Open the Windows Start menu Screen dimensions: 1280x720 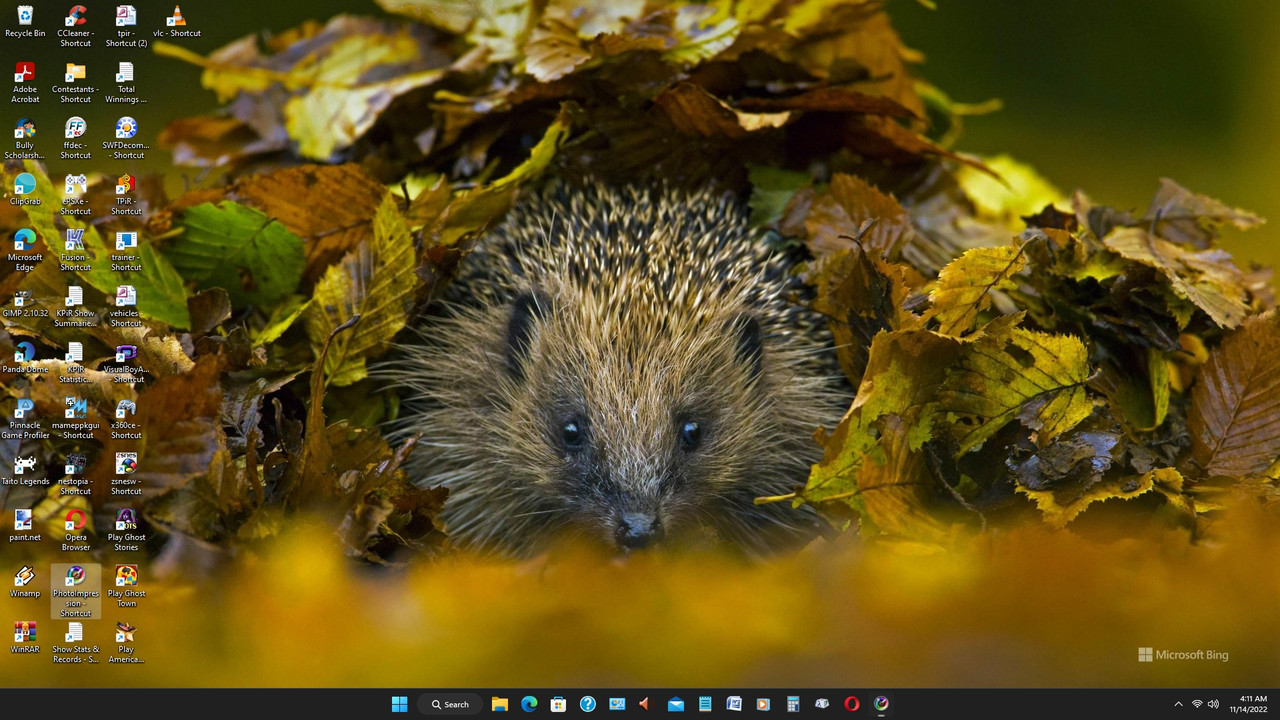tap(399, 704)
